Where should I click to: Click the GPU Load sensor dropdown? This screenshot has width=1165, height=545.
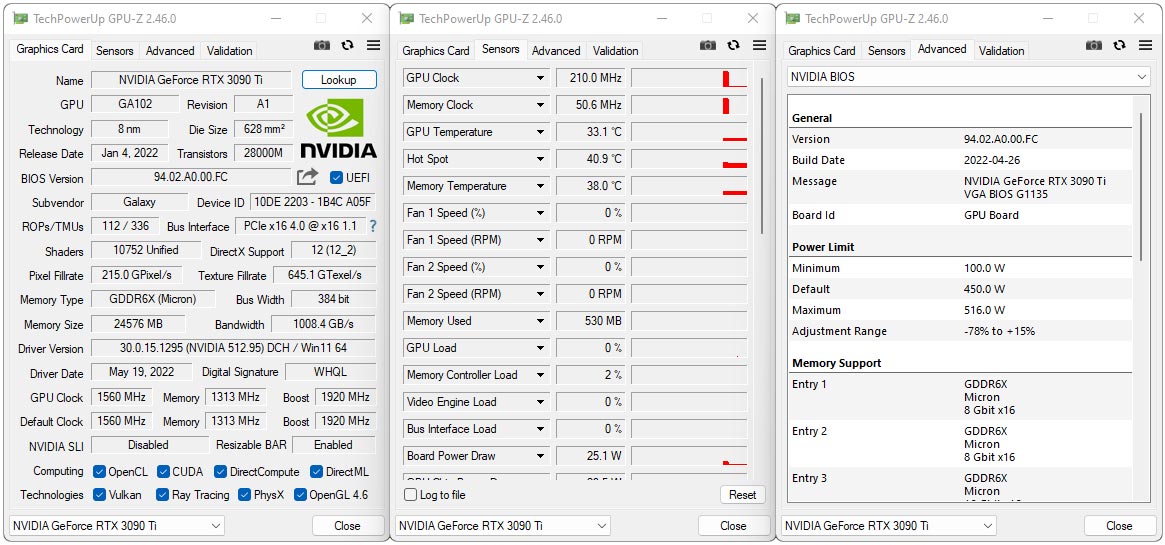coord(540,347)
